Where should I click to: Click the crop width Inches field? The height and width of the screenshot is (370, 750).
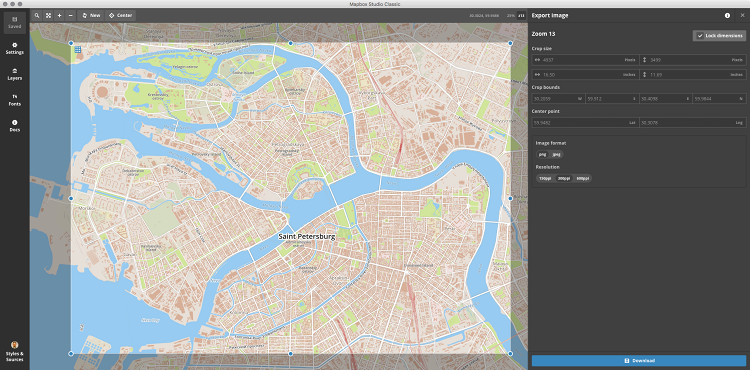tap(585, 74)
